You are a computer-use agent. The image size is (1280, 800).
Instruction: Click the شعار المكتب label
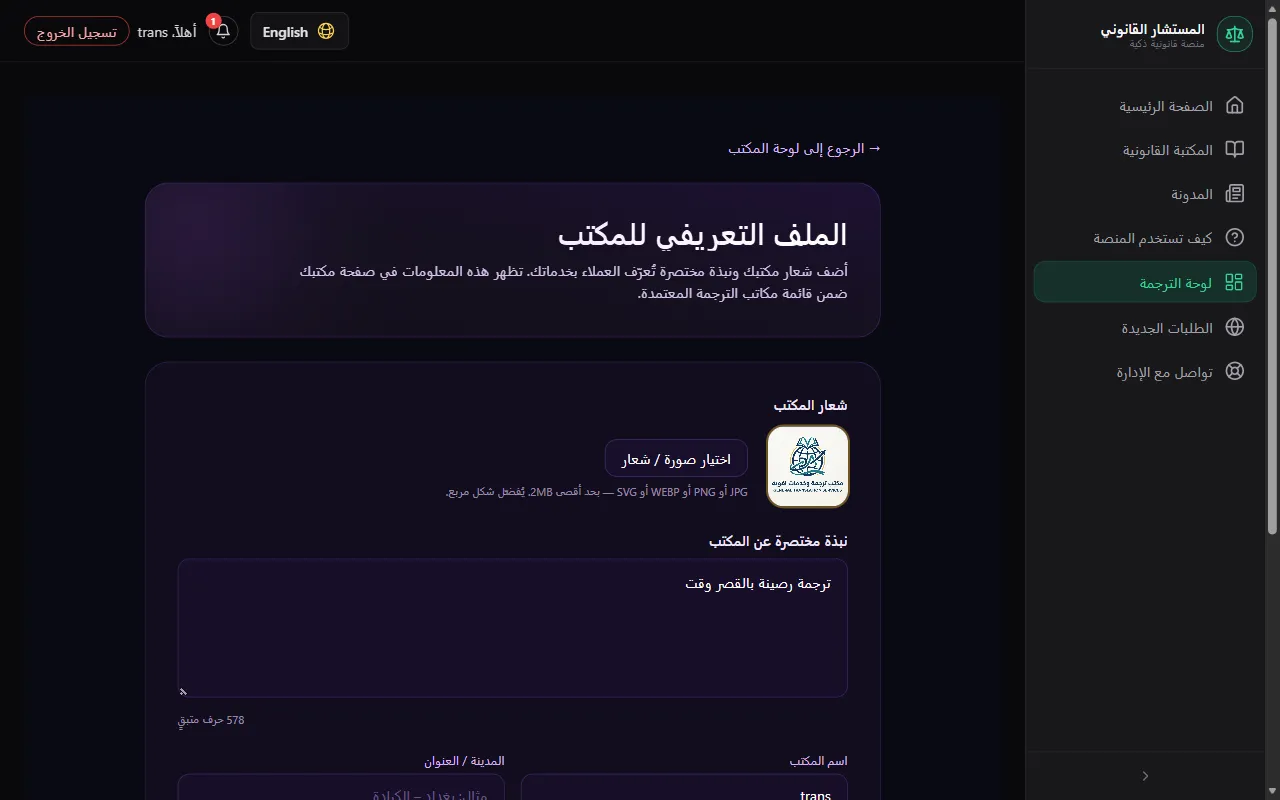pos(811,405)
